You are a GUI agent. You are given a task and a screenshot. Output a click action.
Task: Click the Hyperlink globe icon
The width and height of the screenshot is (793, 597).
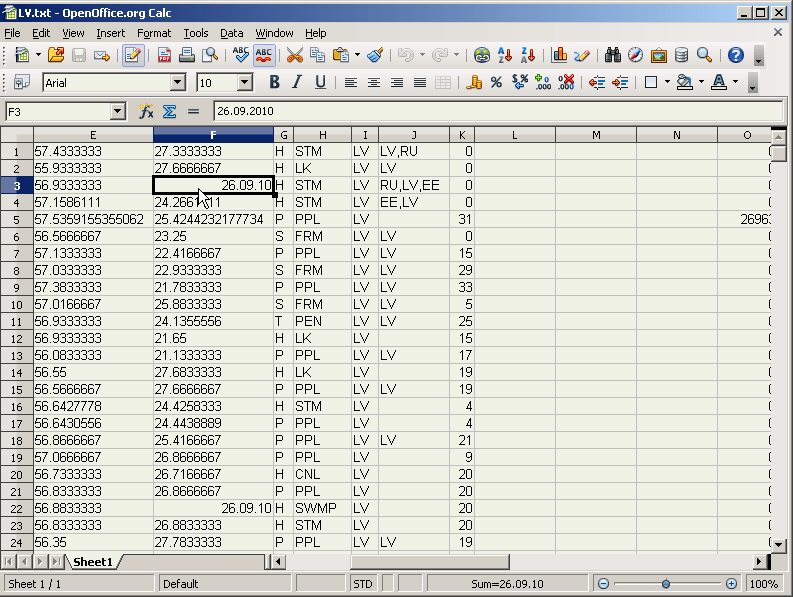481,55
